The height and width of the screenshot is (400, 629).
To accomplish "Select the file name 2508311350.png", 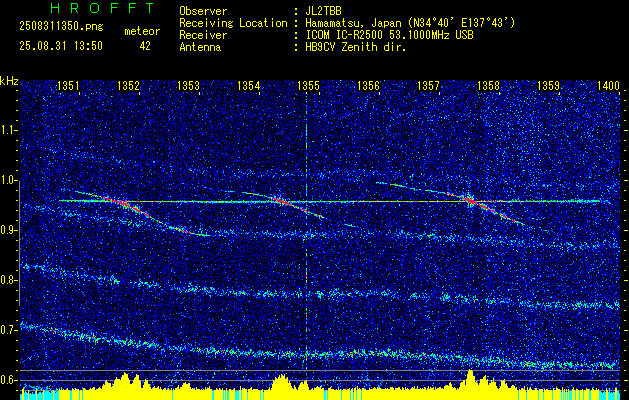I will coord(61,27).
